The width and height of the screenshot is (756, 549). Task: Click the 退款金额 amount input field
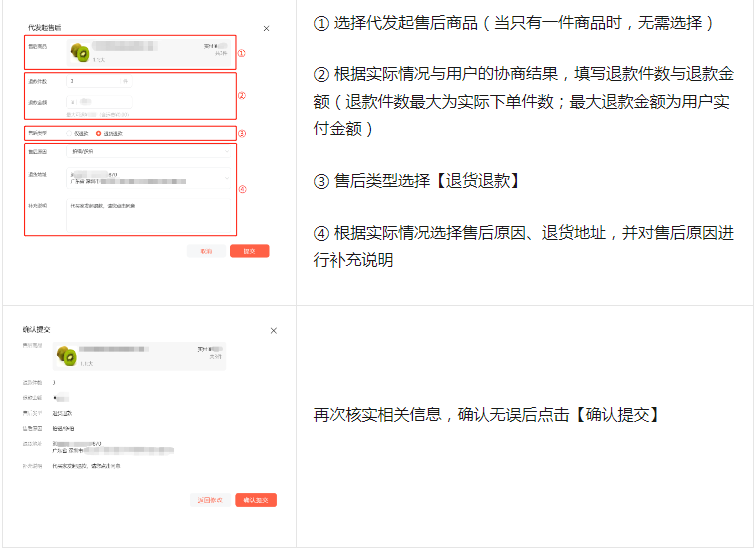point(97,102)
